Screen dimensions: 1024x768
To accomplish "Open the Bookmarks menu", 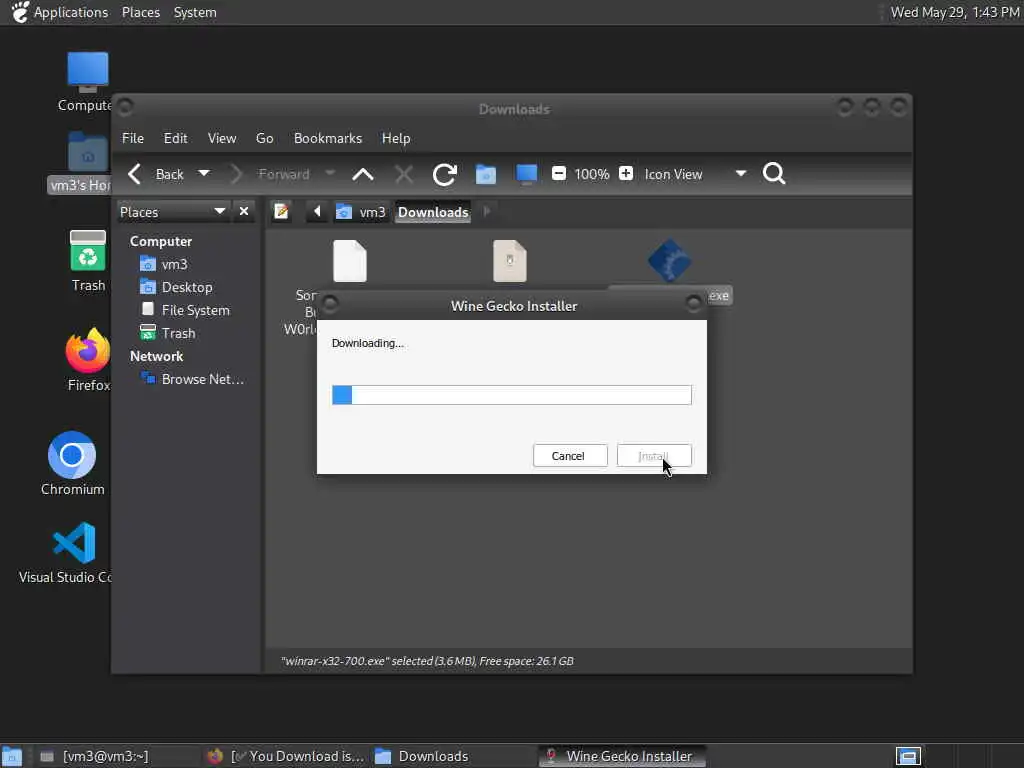I will point(328,138).
